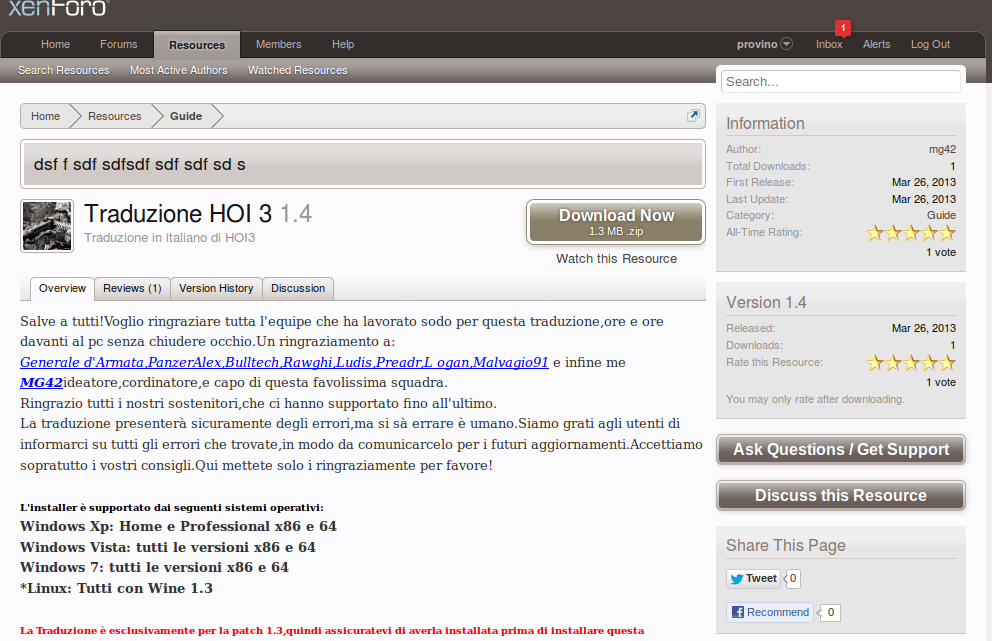Click the 'Information' sidebar heading
This screenshot has width=992, height=641.
click(766, 123)
